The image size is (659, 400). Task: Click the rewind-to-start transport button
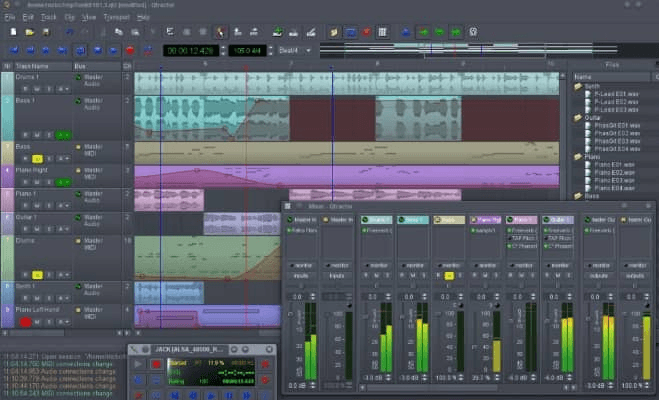[x=14, y=50]
